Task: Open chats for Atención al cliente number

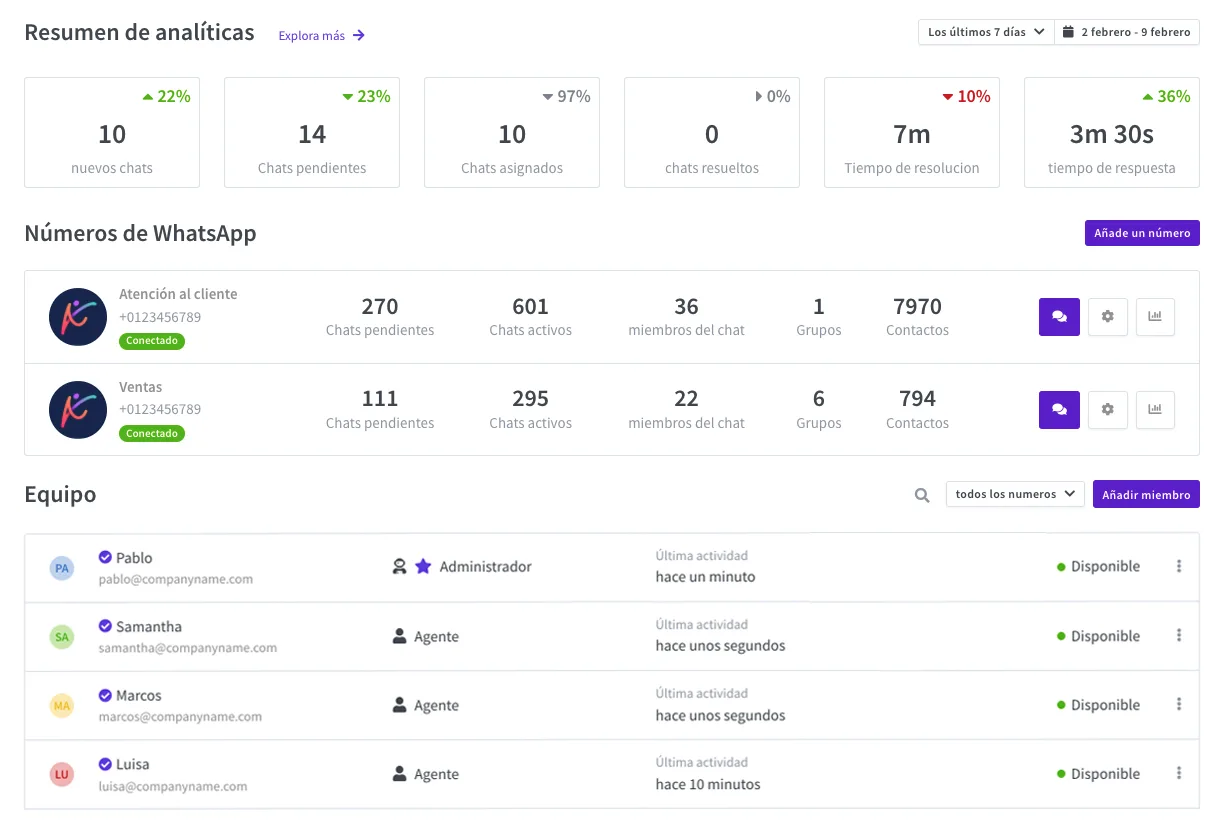Action: coord(1059,317)
